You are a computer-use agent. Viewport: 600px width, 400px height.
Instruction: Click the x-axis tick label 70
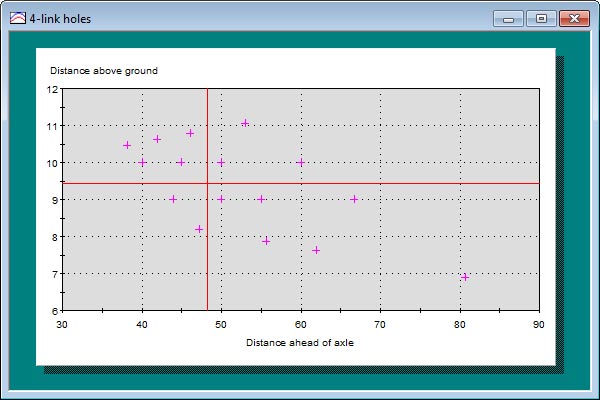click(x=380, y=325)
